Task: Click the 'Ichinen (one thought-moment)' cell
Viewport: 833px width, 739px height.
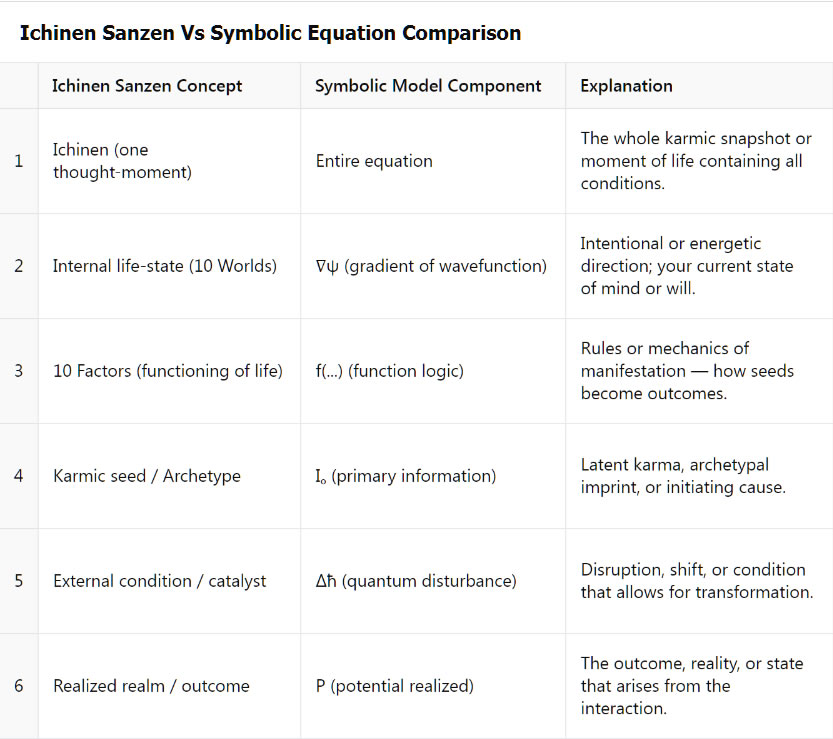Action: tap(122, 161)
